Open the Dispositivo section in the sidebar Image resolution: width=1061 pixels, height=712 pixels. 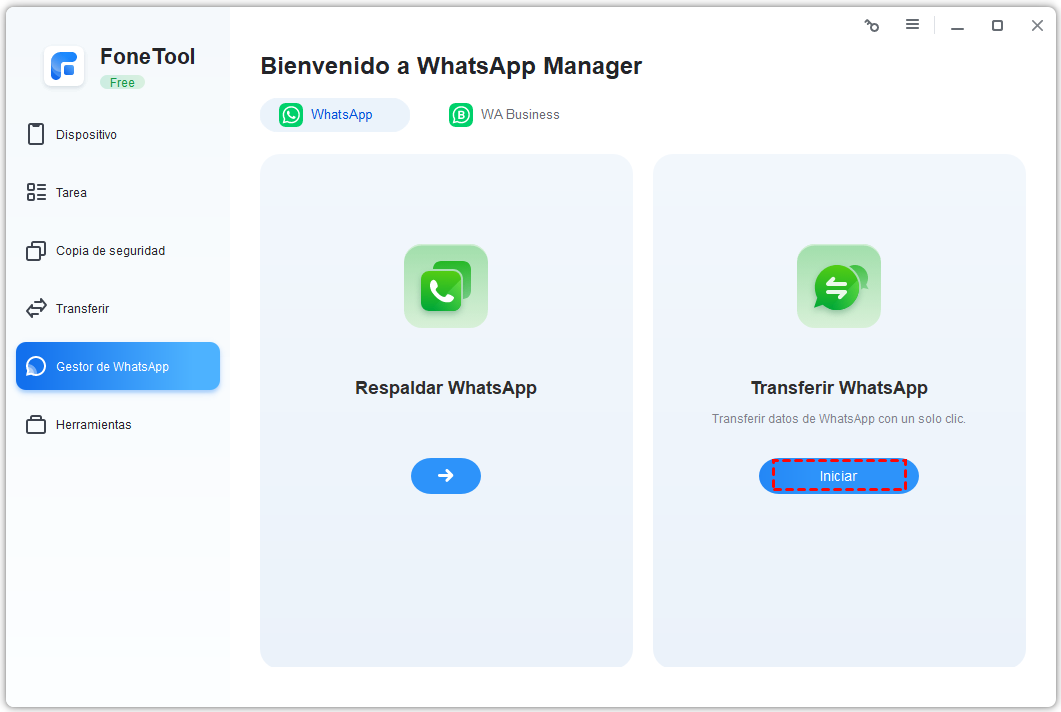(x=86, y=134)
